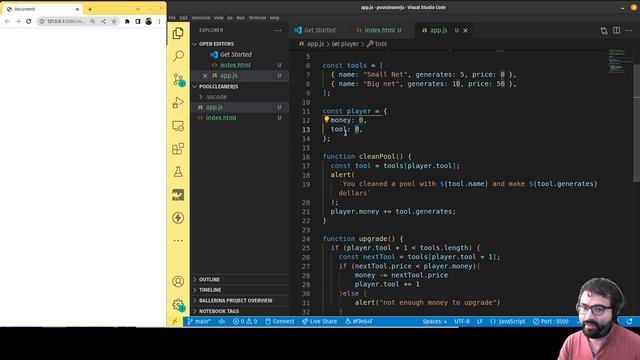Open Explorer's Views and More Actions ellipsis

[278, 30]
